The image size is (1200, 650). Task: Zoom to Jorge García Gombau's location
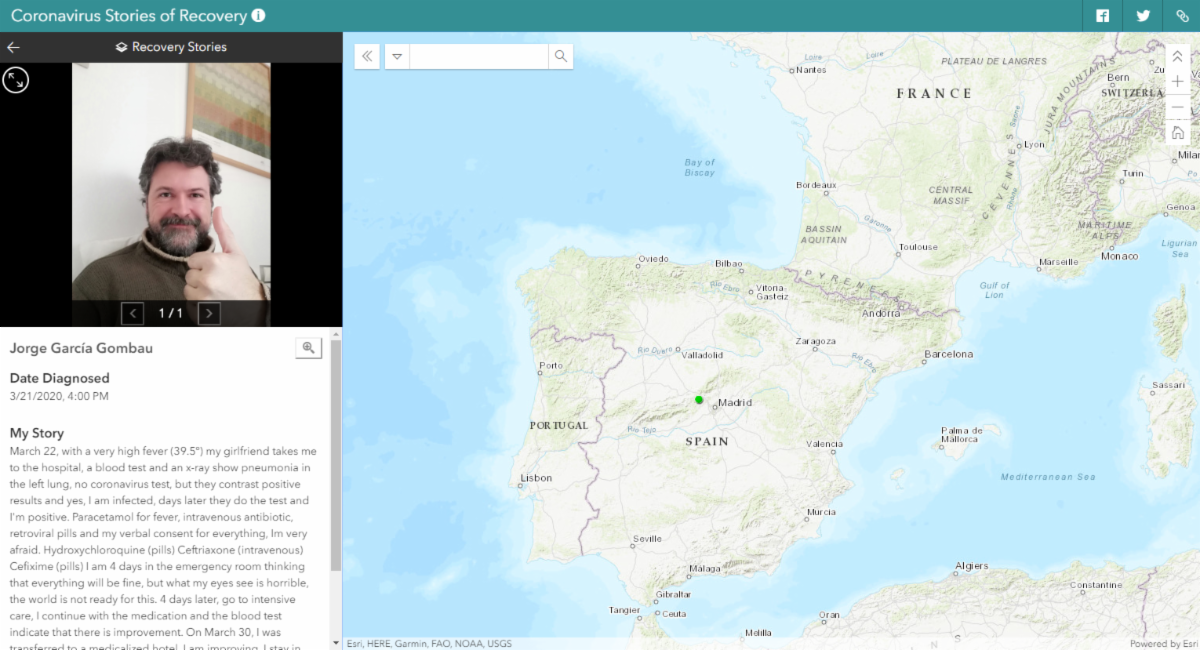[308, 348]
